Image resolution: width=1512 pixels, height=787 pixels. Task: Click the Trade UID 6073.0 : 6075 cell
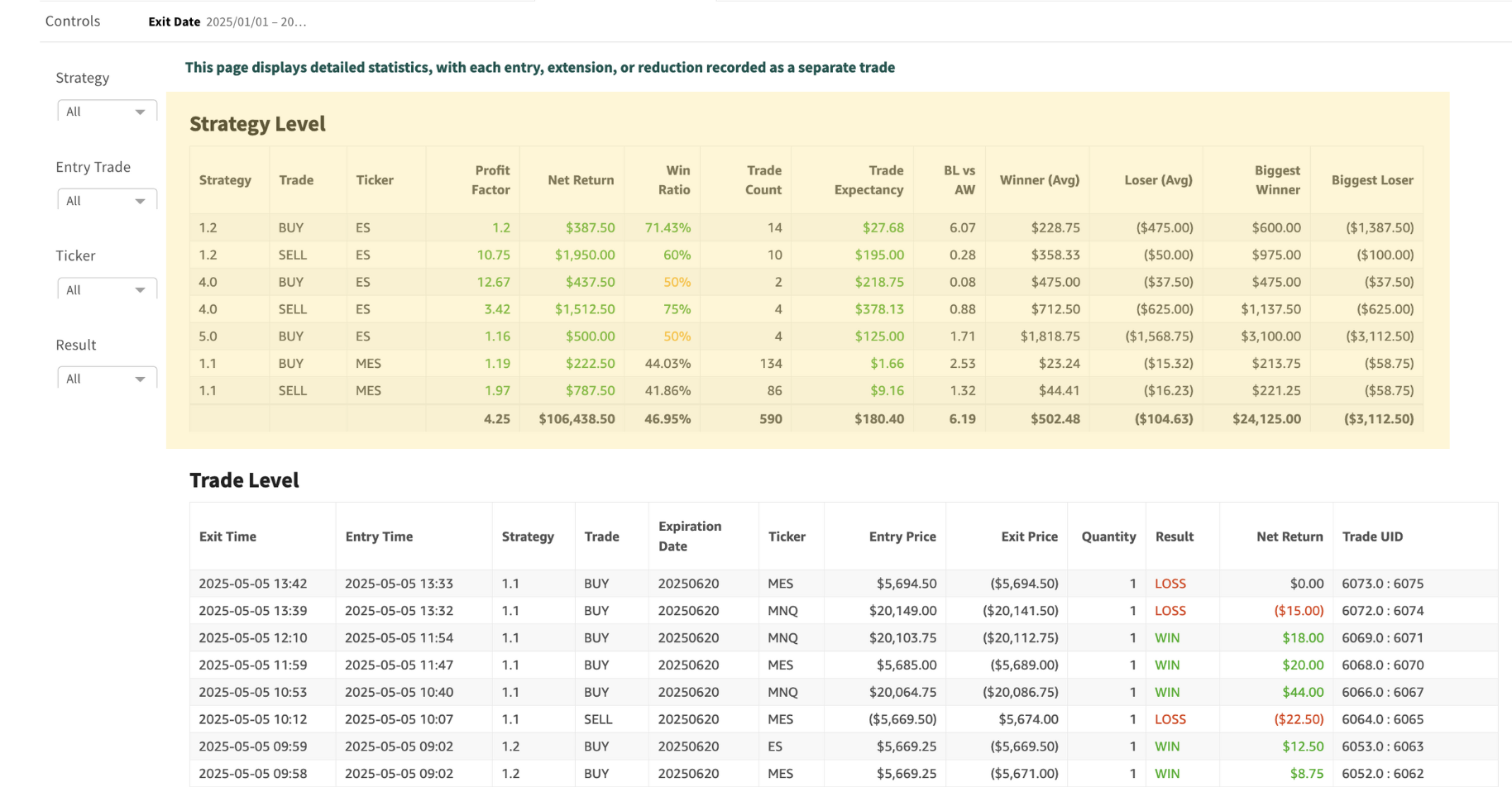(1382, 584)
